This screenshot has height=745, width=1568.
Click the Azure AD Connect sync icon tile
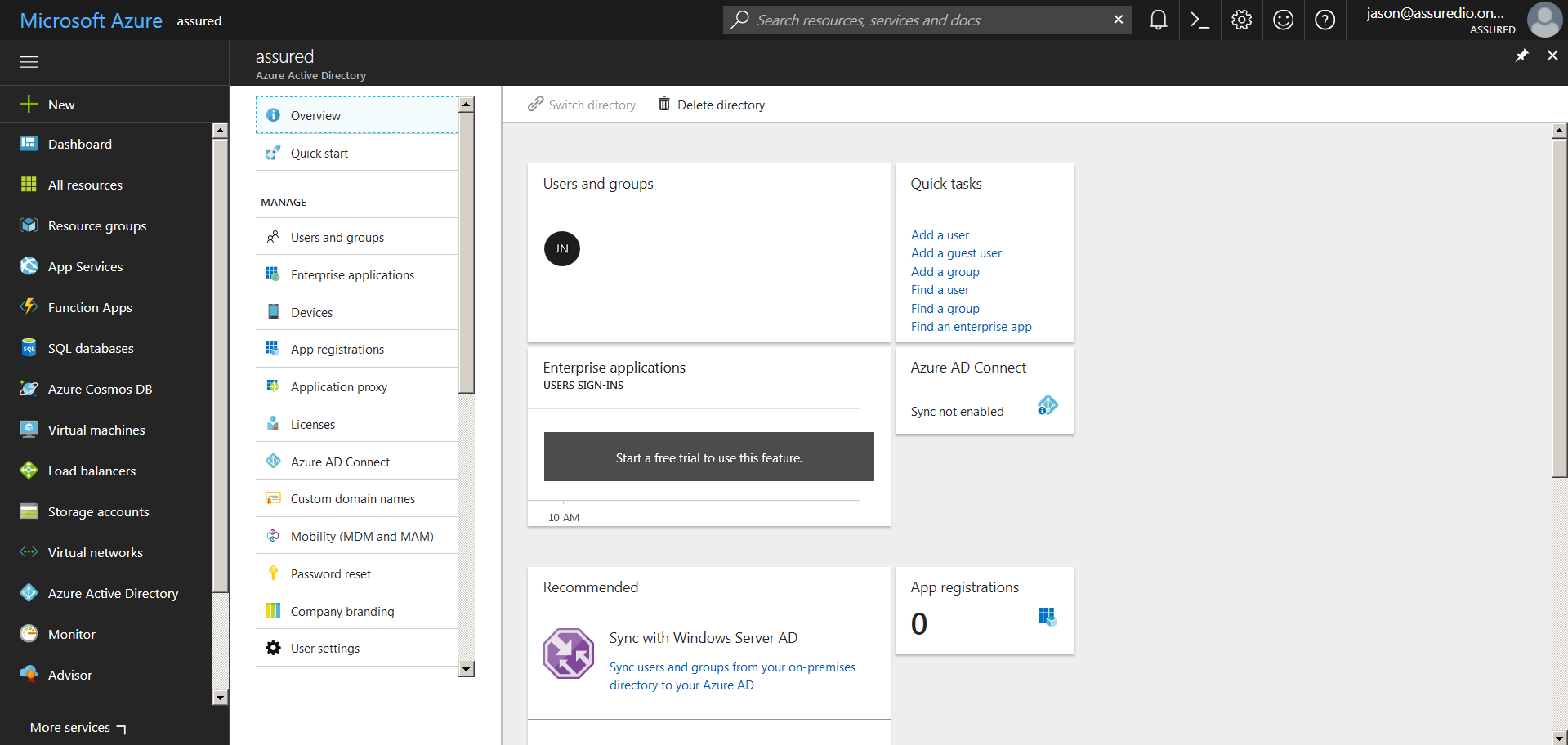tap(1047, 405)
